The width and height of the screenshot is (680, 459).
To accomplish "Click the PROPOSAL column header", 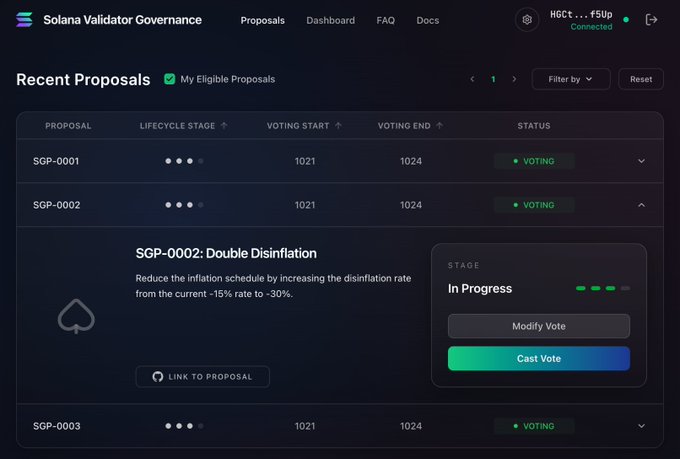I will tap(68, 126).
